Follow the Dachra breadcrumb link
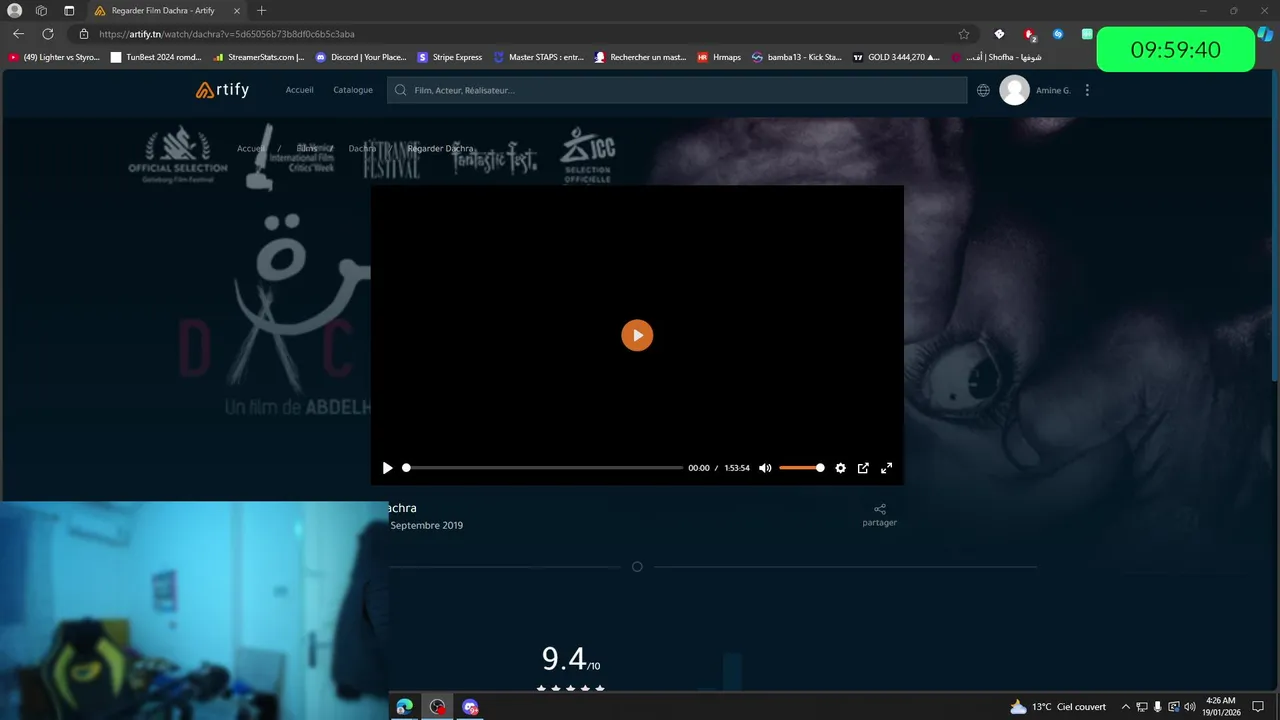The height and width of the screenshot is (720, 1280). (362, 148)
